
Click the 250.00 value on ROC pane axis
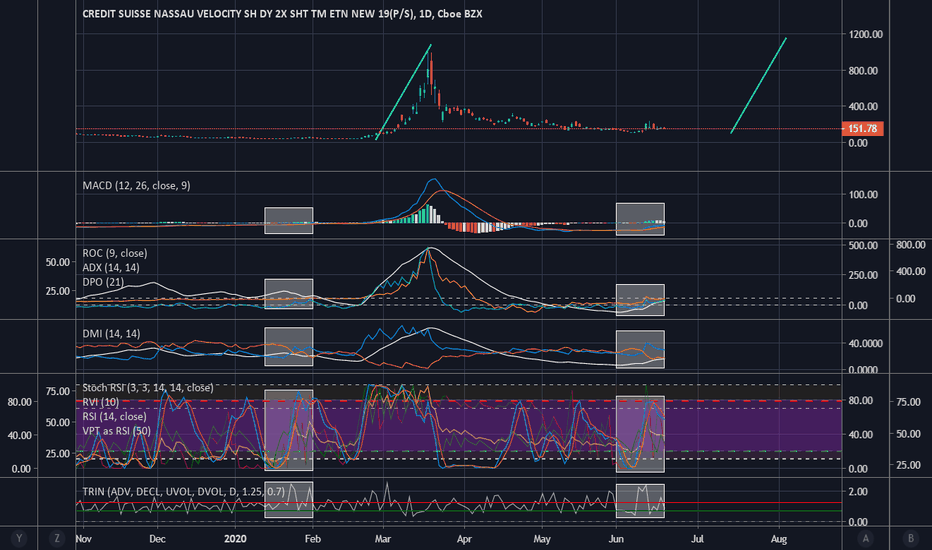862,275
